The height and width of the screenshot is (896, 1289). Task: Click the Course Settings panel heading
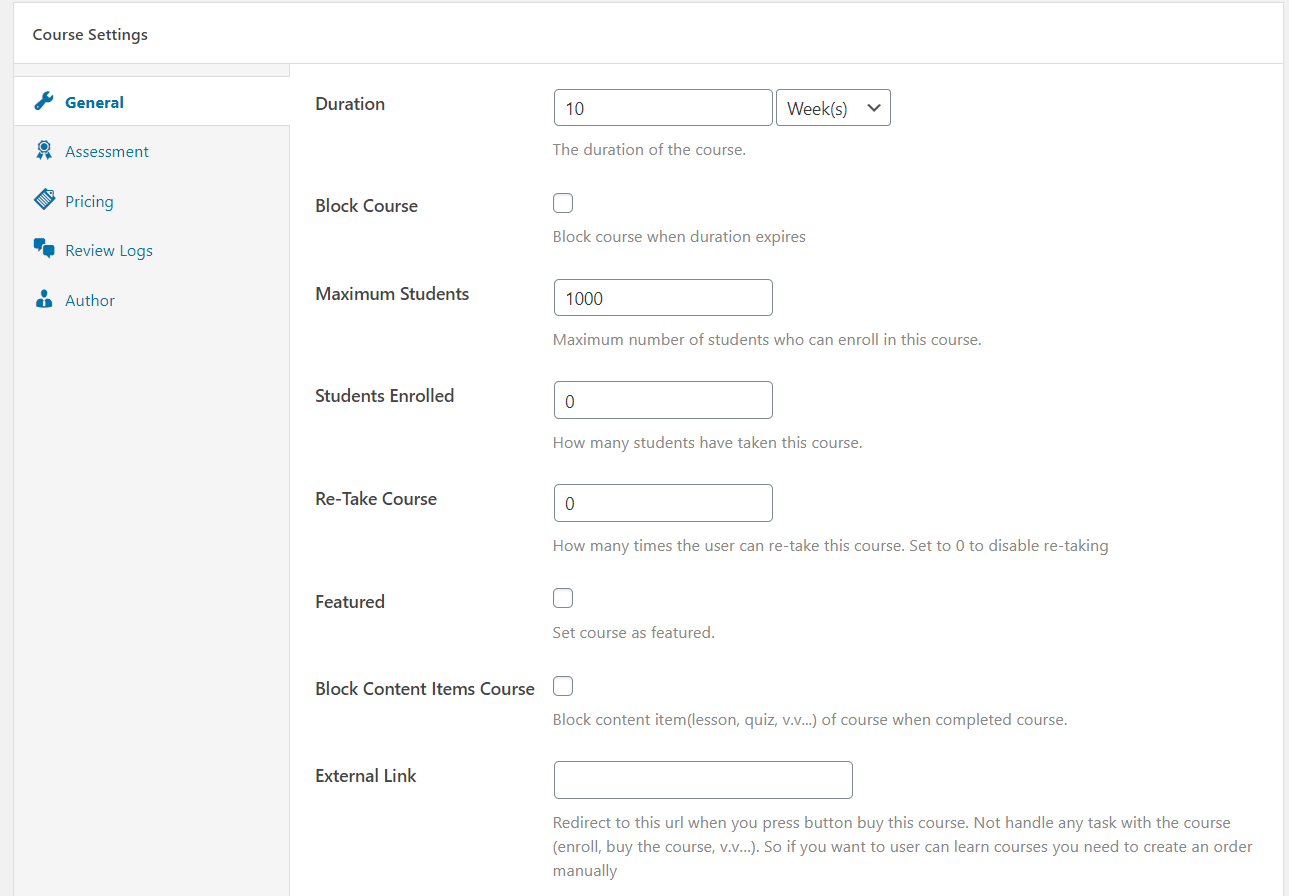90,34
